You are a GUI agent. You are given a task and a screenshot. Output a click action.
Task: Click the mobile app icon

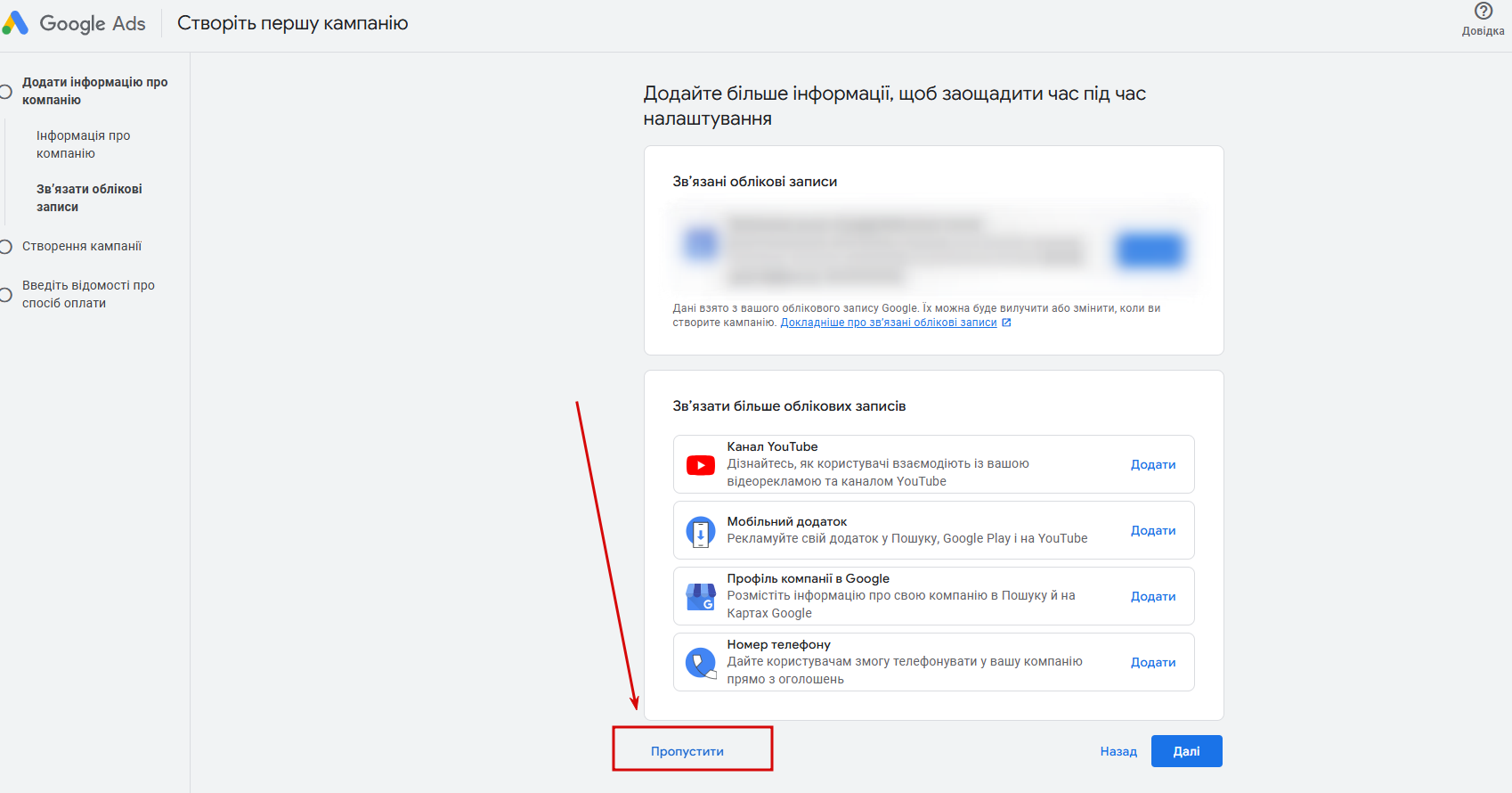click(x=701, y=532)
